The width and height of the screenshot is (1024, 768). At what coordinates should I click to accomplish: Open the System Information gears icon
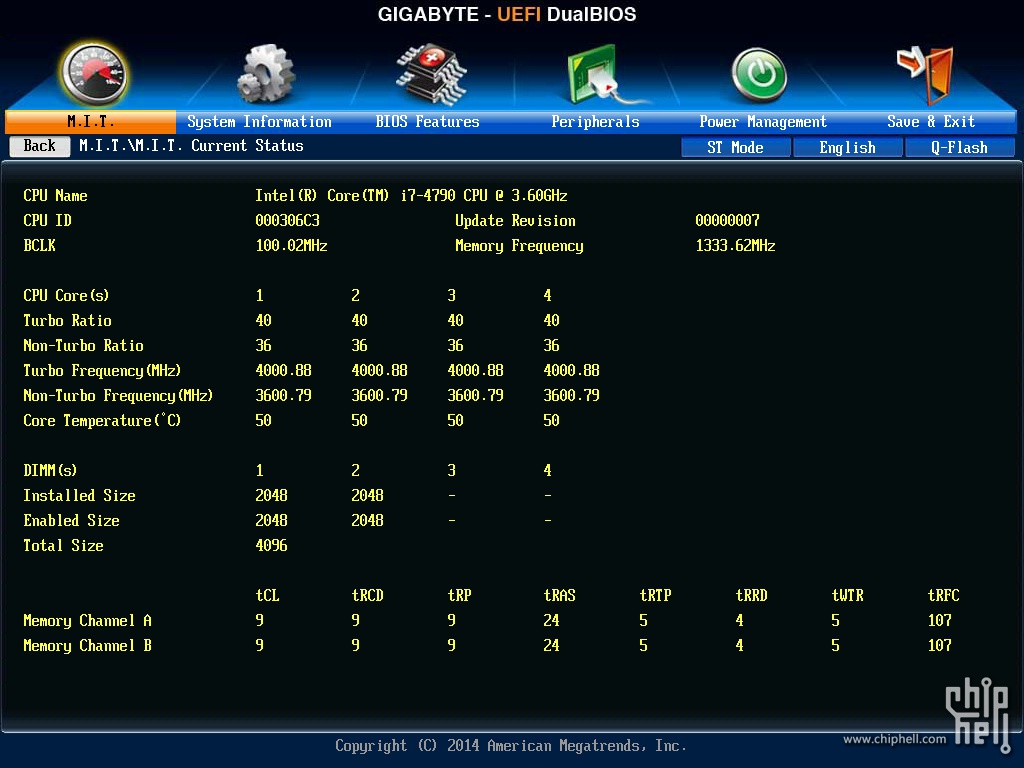point(266,74)
